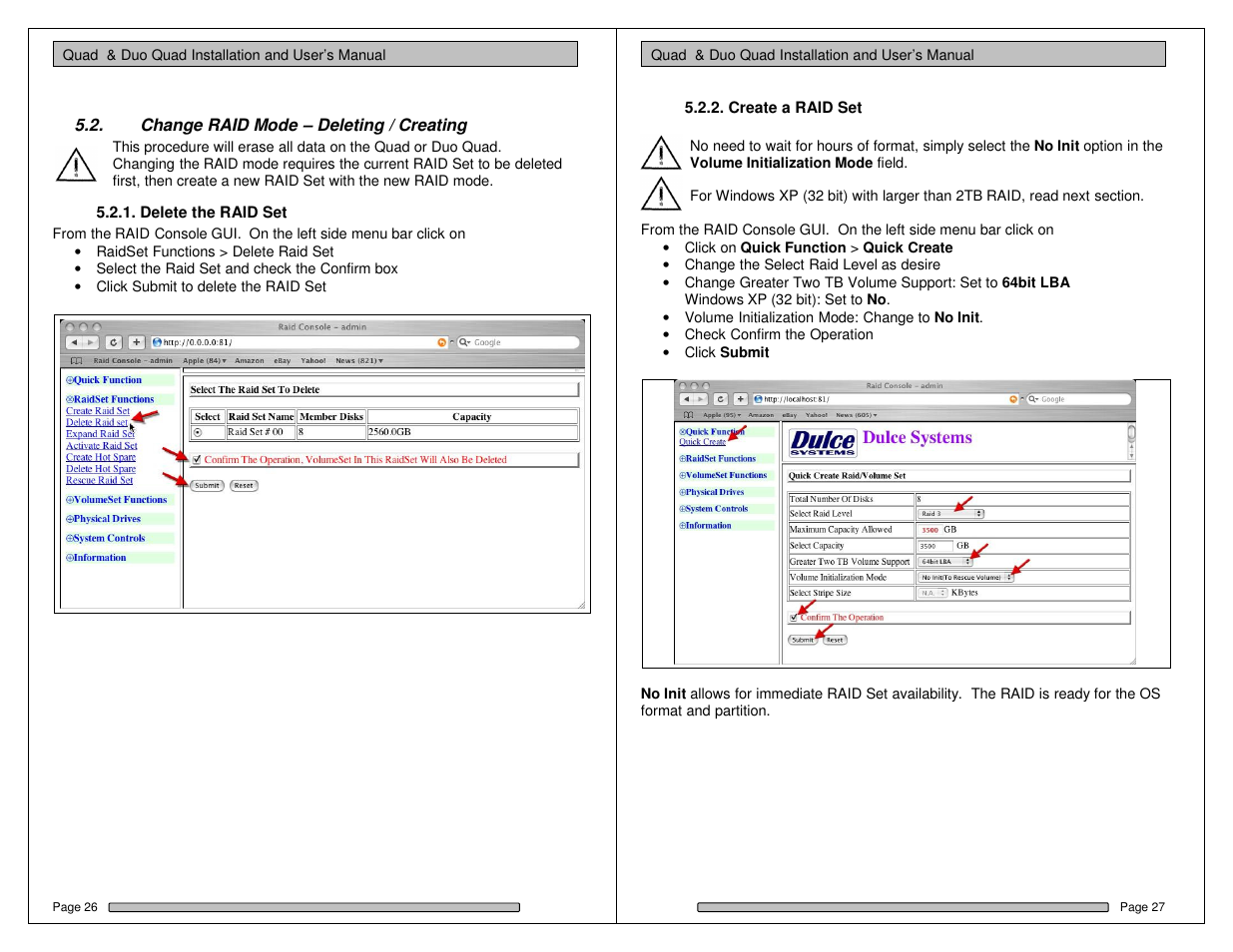Open the eBay bookmark in the 0.0.0.0:81 window
The height and width of the screenshot is (952, 1233).
(283, 361)
